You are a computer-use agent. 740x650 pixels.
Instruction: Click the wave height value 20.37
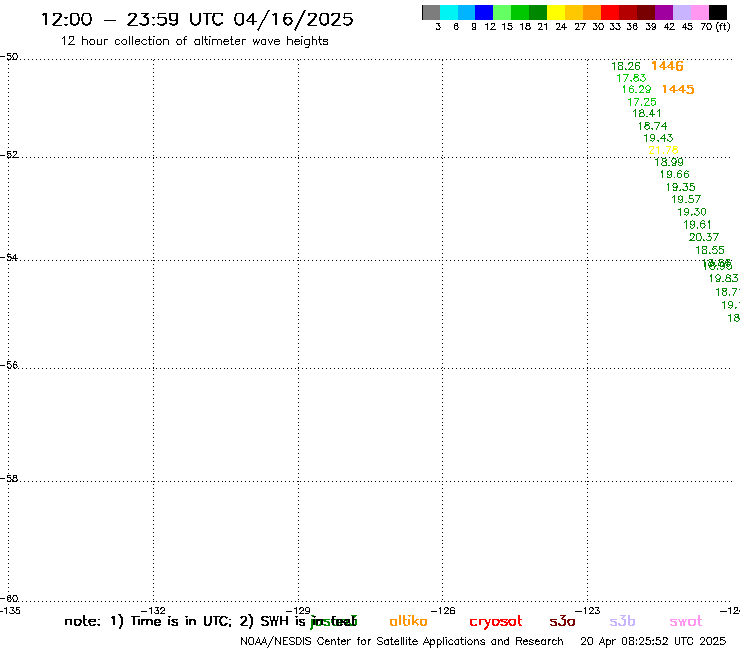click(x=704, y=237)
